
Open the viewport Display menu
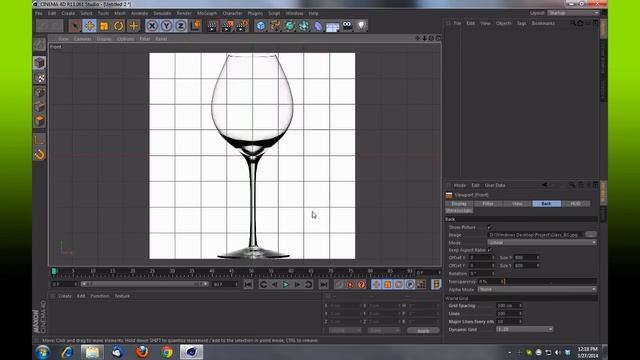point(104,39)
